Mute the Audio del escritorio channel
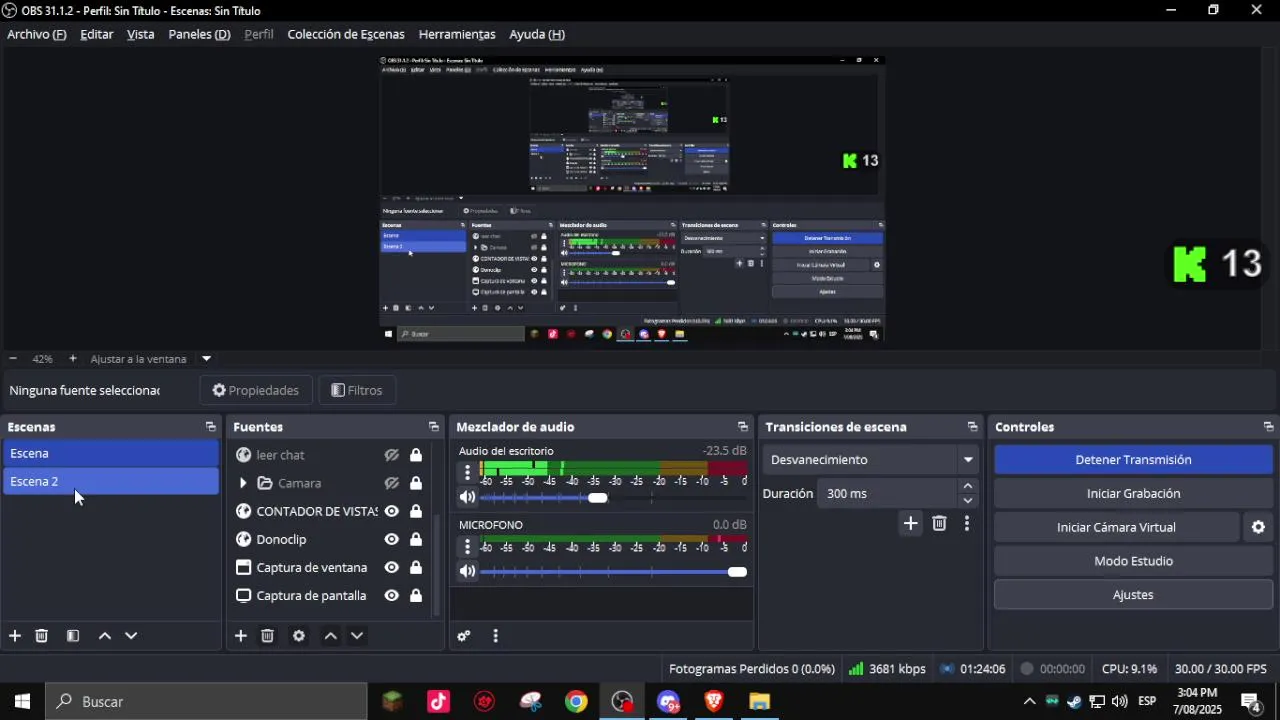The height and width of the screenshot is (720, 1280). (x=467, y=497)
